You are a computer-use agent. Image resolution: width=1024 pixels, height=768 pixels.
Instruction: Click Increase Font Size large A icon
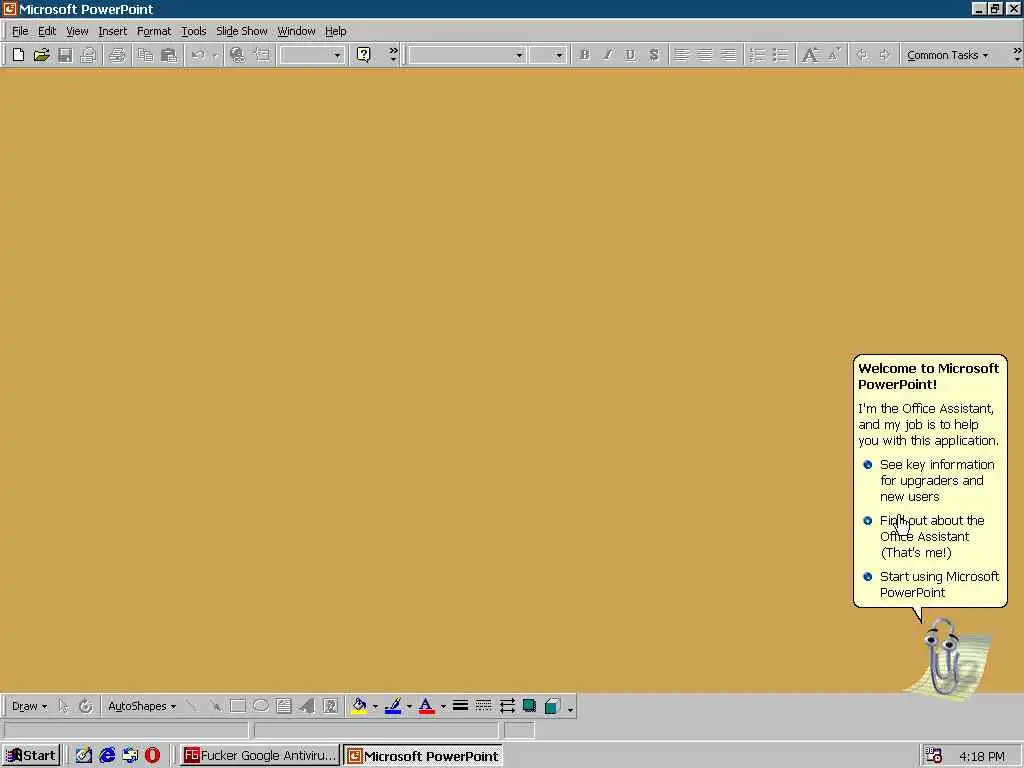click(x=810, y=55)
